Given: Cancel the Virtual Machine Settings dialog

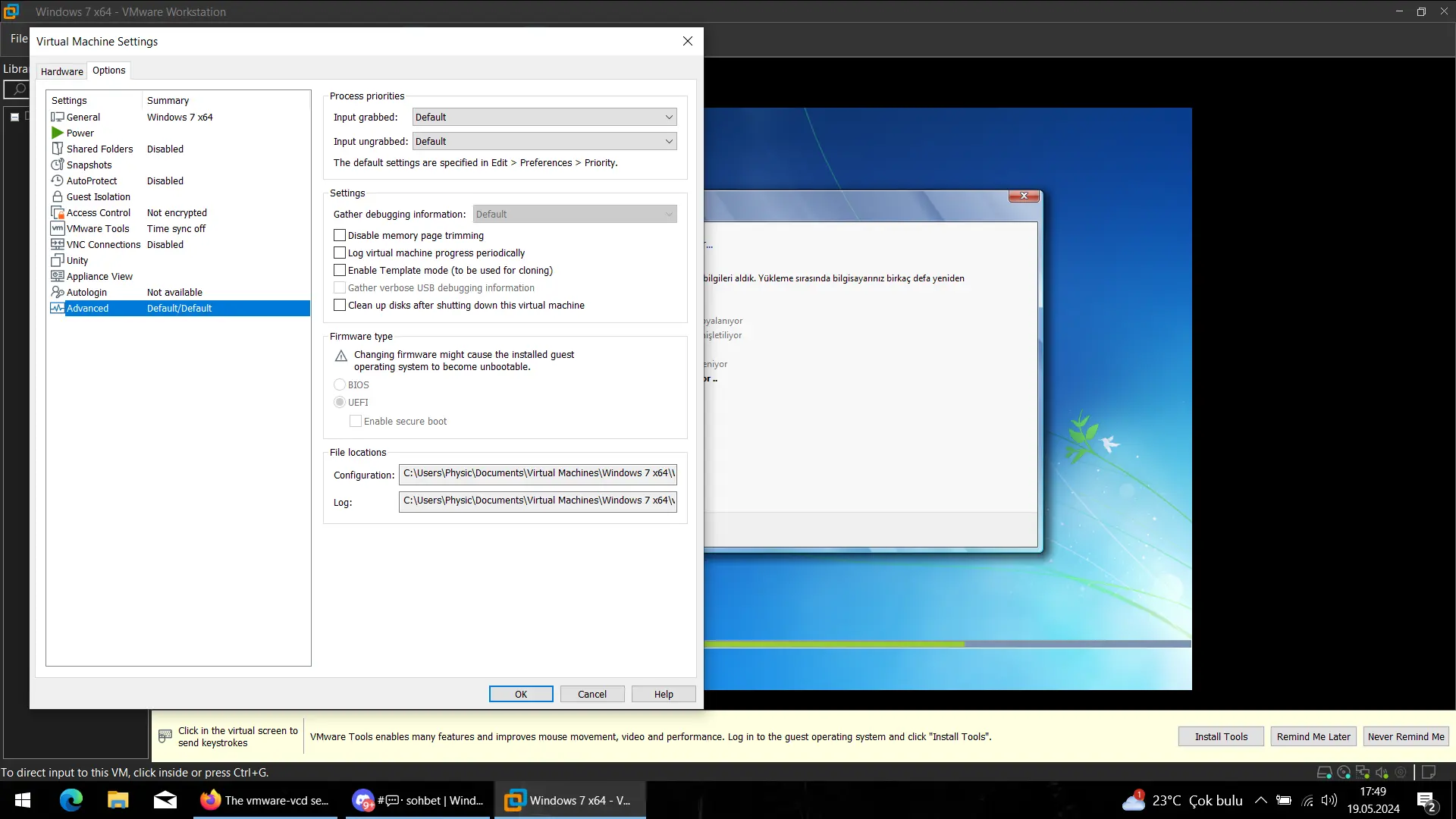Looking at the screenshot, I should [592, 694].
